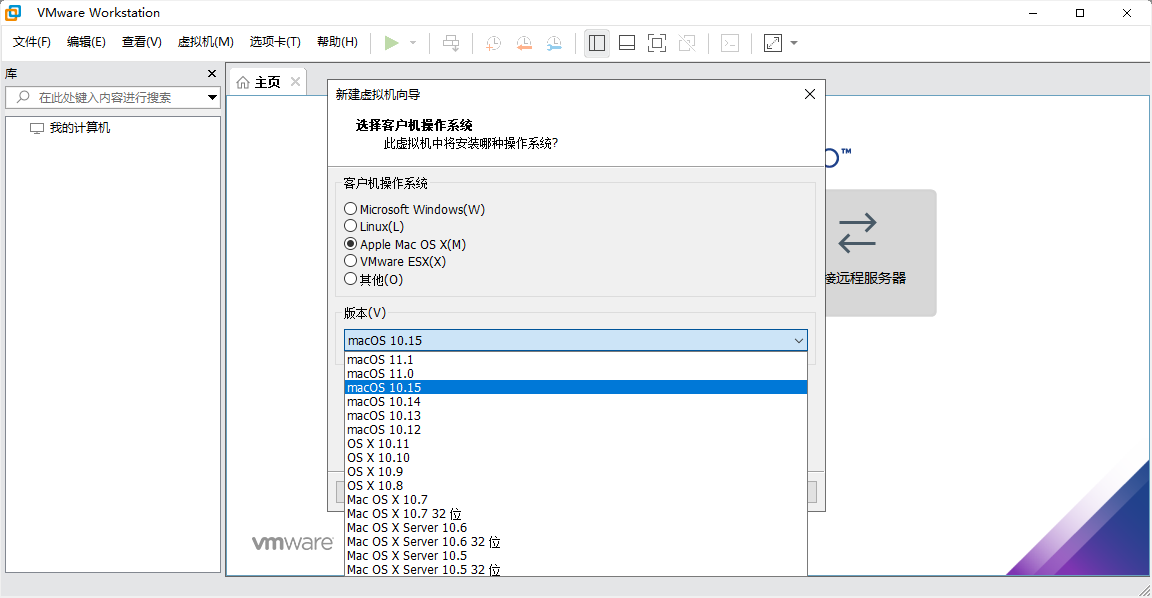Click the green Power On play icon

click(x=392, y=43)
